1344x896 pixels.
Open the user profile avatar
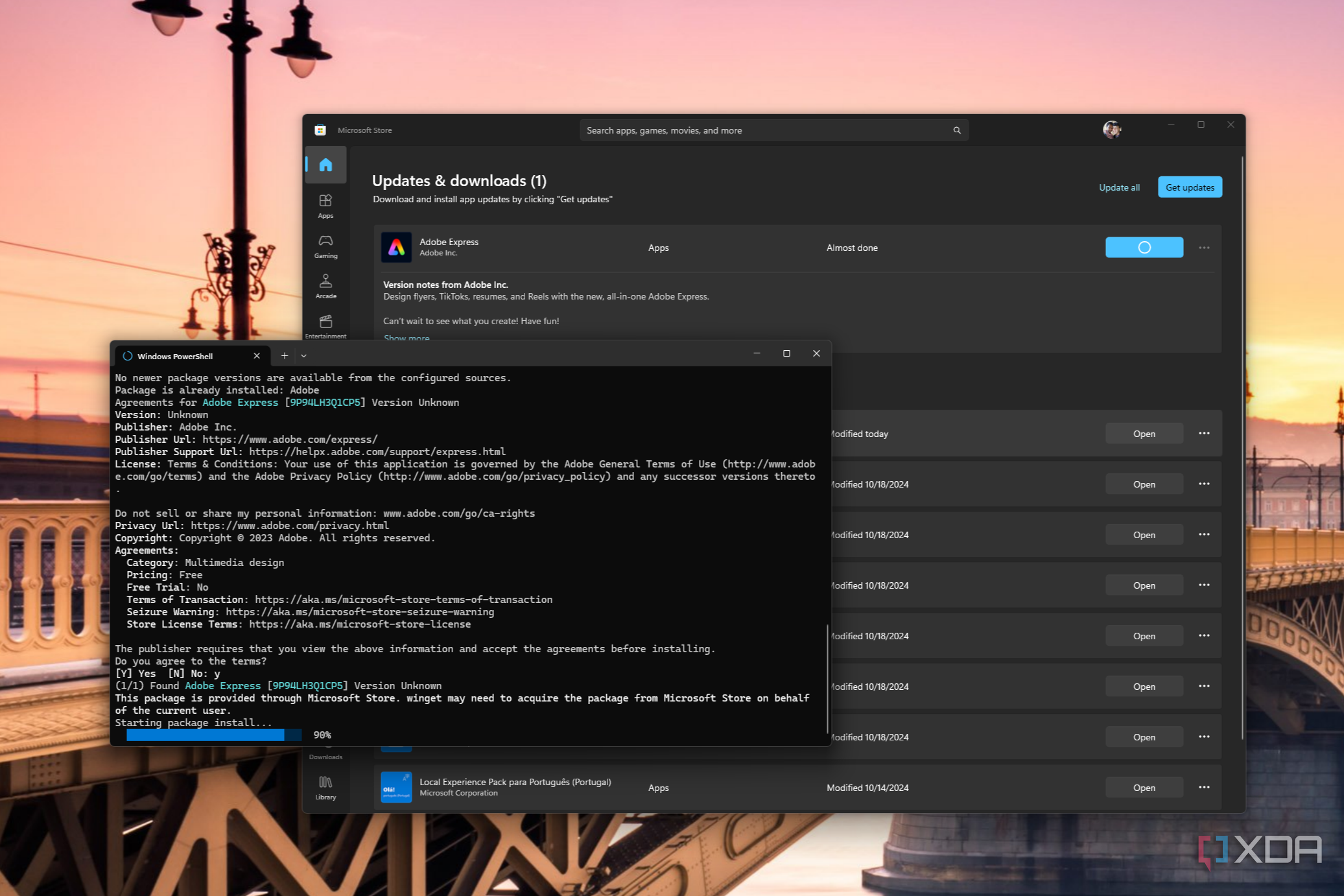[1111, 130]
